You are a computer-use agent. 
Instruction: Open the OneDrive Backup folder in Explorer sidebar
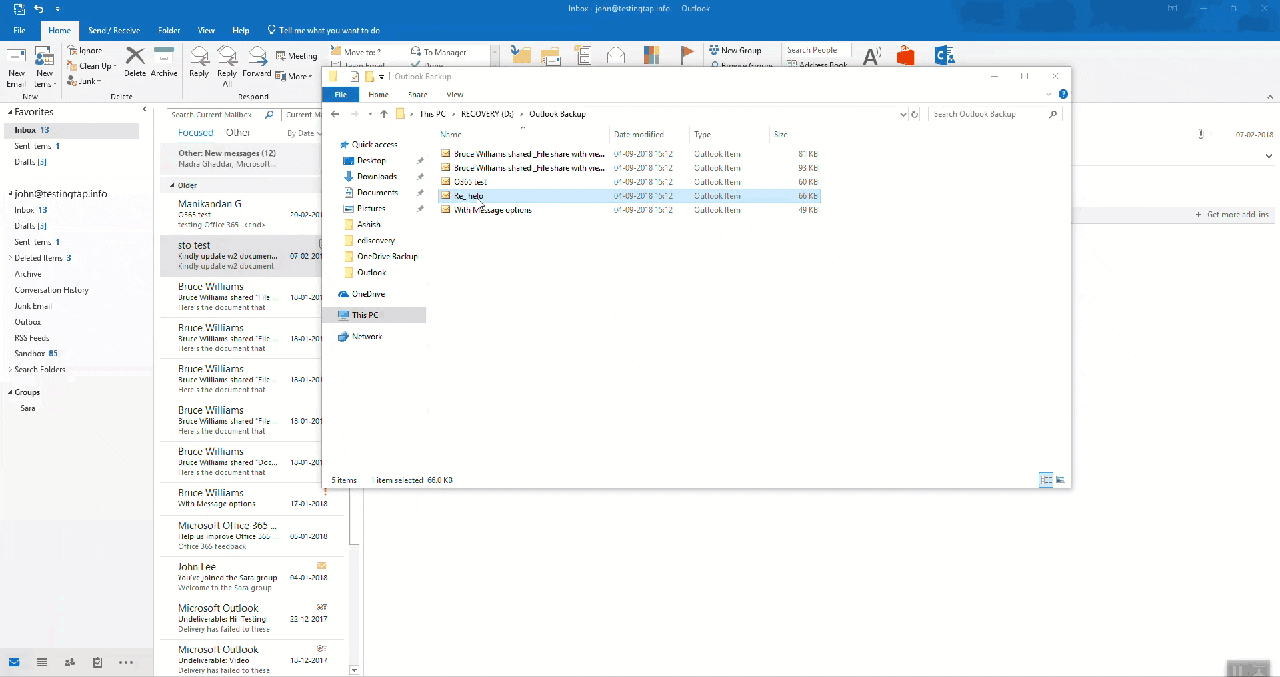(386, 256)
